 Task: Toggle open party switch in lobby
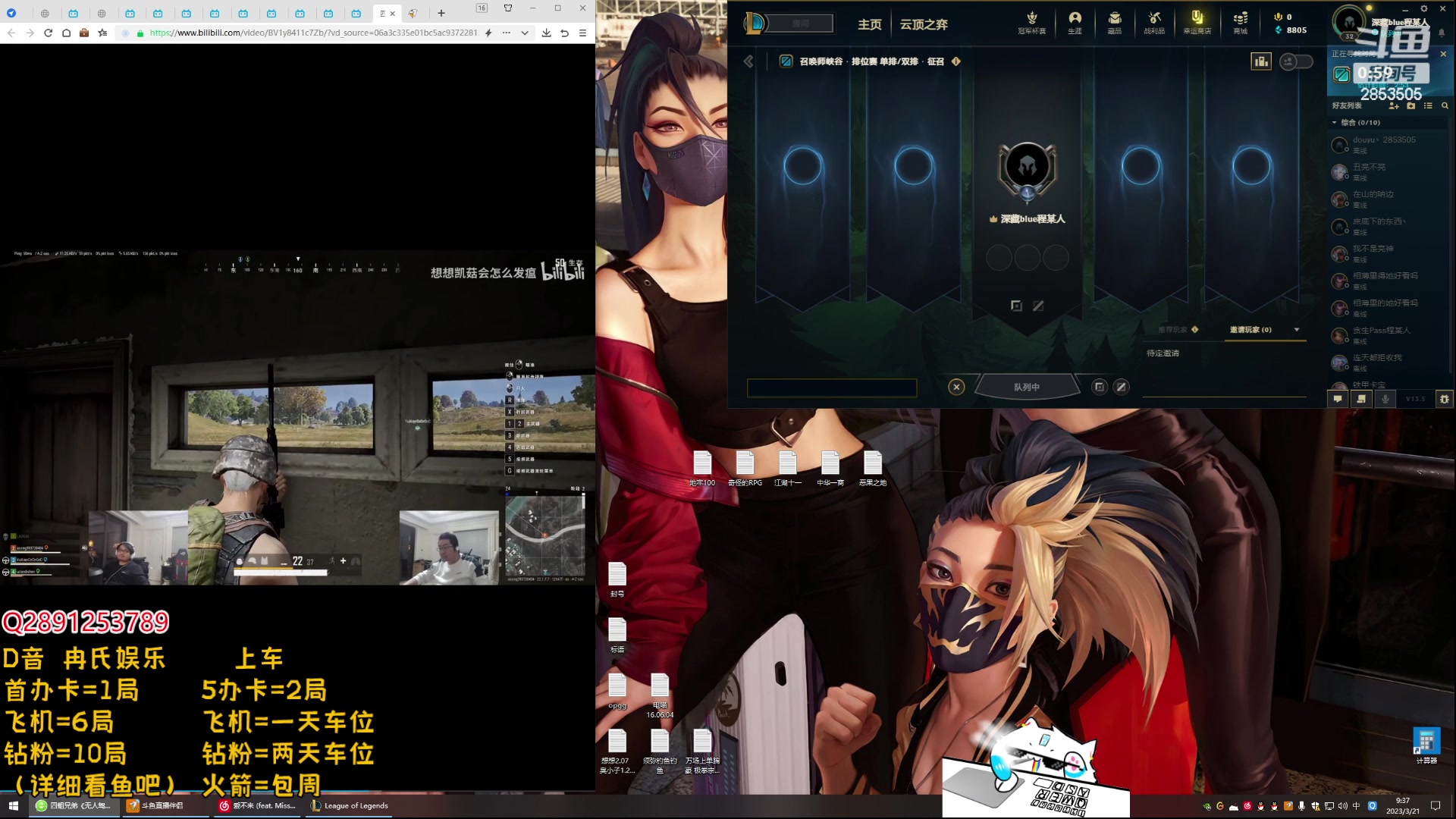pos(1296,61)
